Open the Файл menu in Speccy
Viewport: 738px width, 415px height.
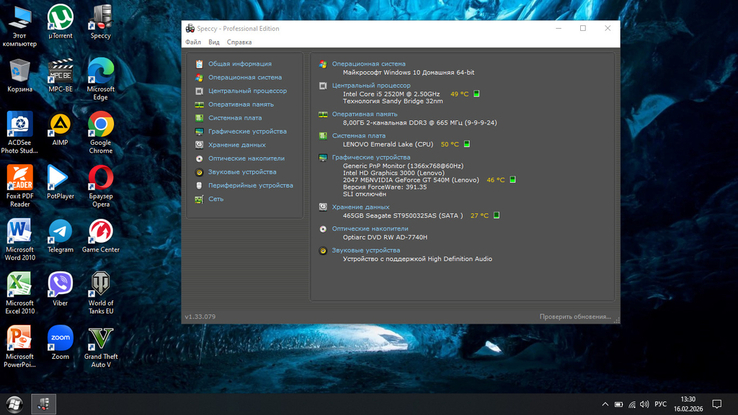coord(193,42)
